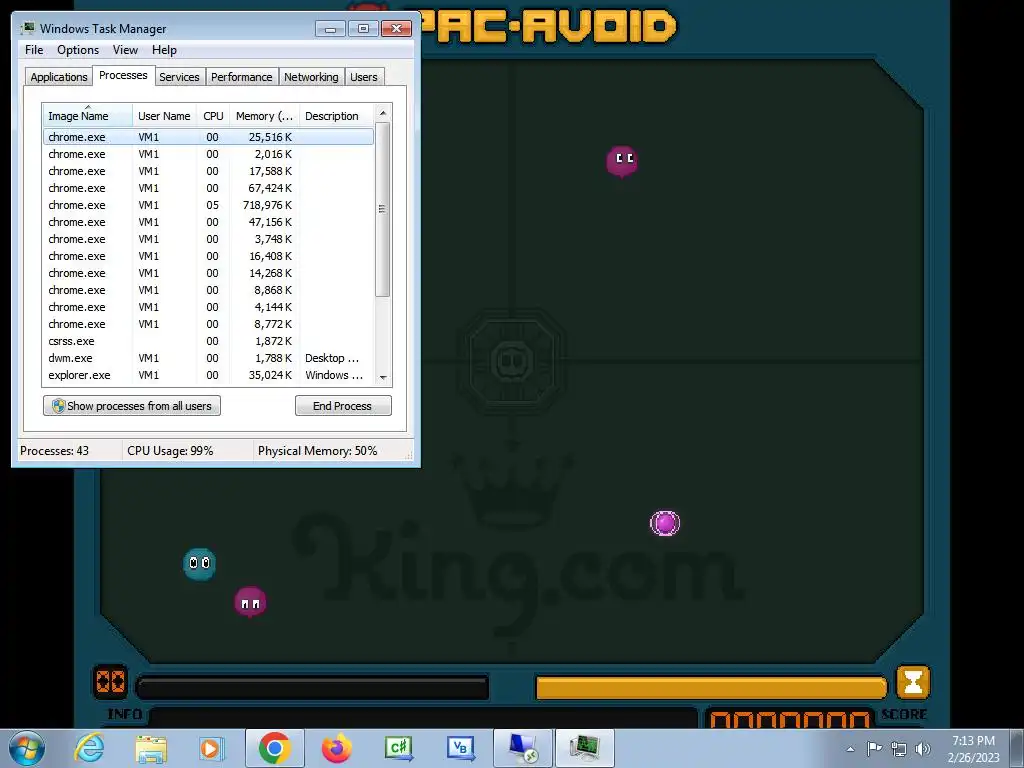1024x768 pixels.
Task: Select the chrome.exe row using 718,976 K
Action: (x=208, y=205)
